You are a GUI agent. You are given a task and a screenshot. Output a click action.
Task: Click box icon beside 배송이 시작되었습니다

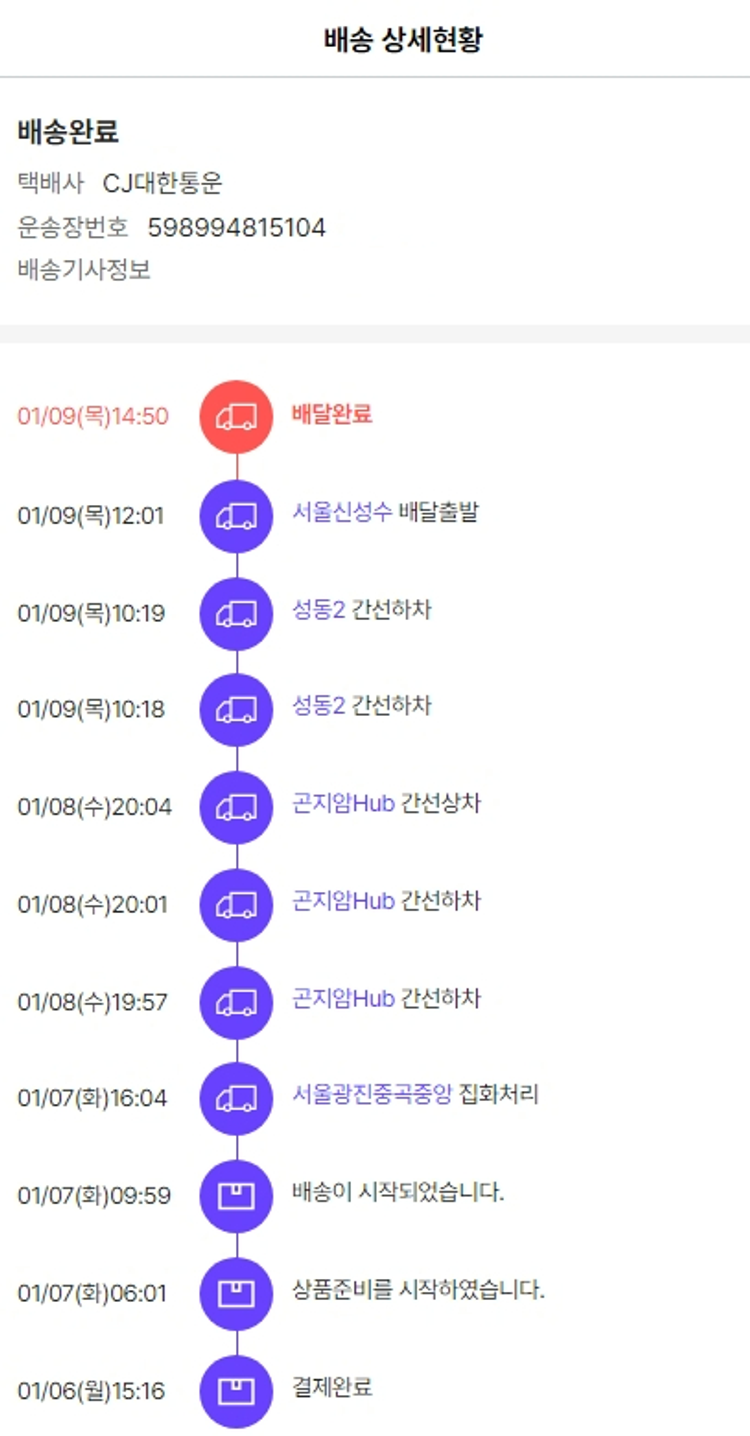pos(236,1195)
